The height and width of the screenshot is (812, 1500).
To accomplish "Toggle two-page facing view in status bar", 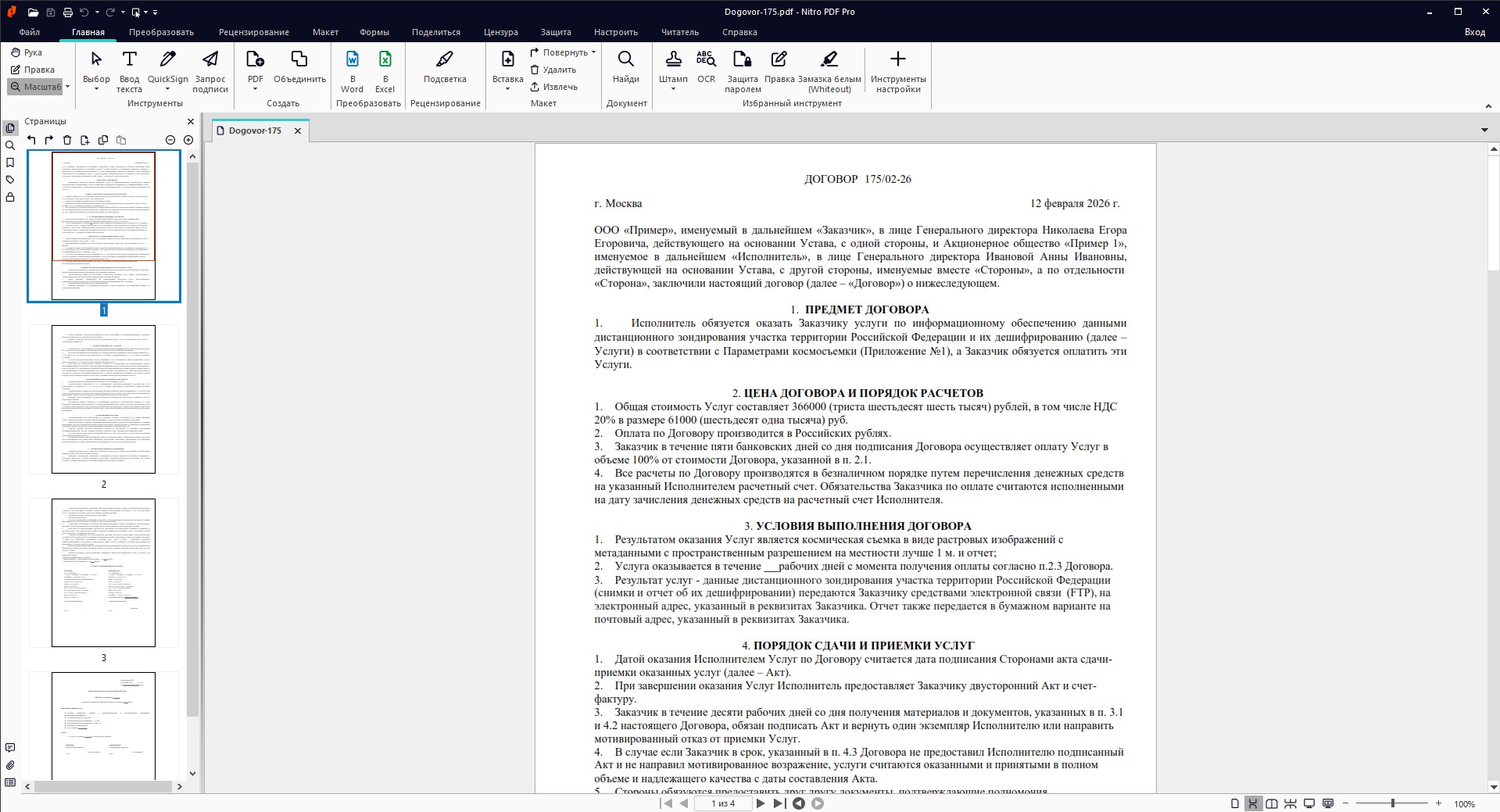I will coord(1272,803).
